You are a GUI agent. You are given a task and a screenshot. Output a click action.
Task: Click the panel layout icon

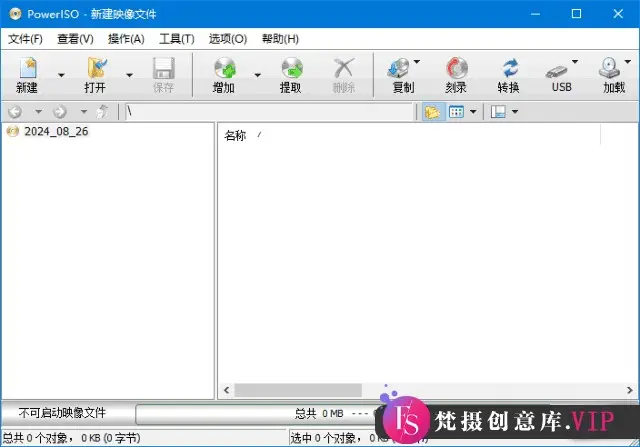click(498, 111)
